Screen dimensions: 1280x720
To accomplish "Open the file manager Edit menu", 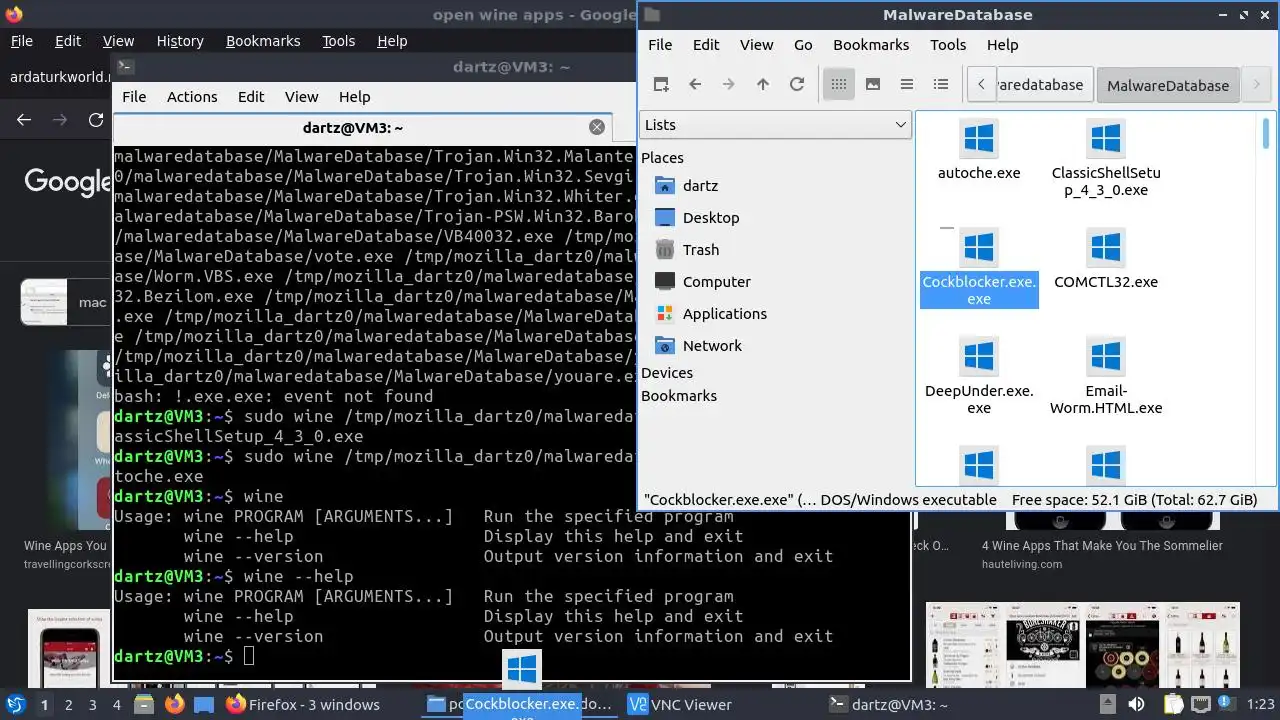I will (x=706, y=45).
